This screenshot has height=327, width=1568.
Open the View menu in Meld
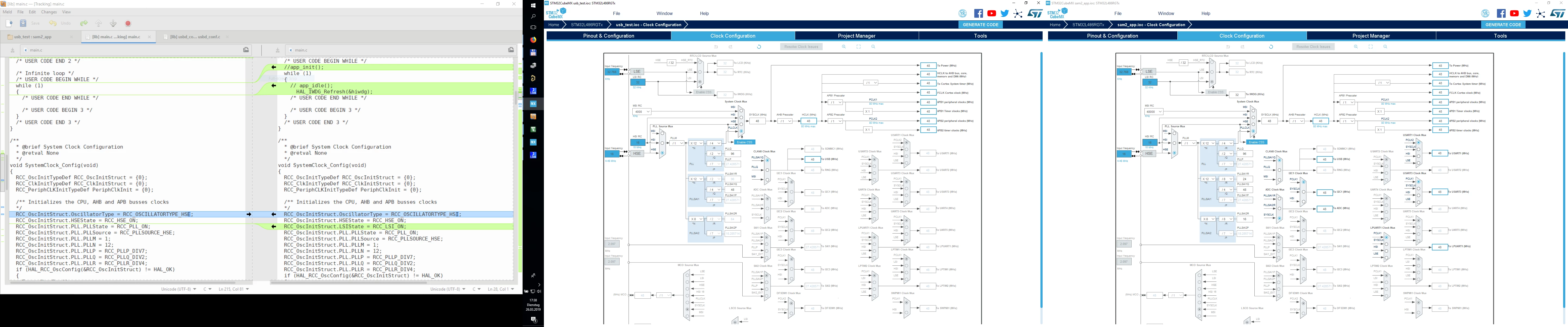[66, 12]
